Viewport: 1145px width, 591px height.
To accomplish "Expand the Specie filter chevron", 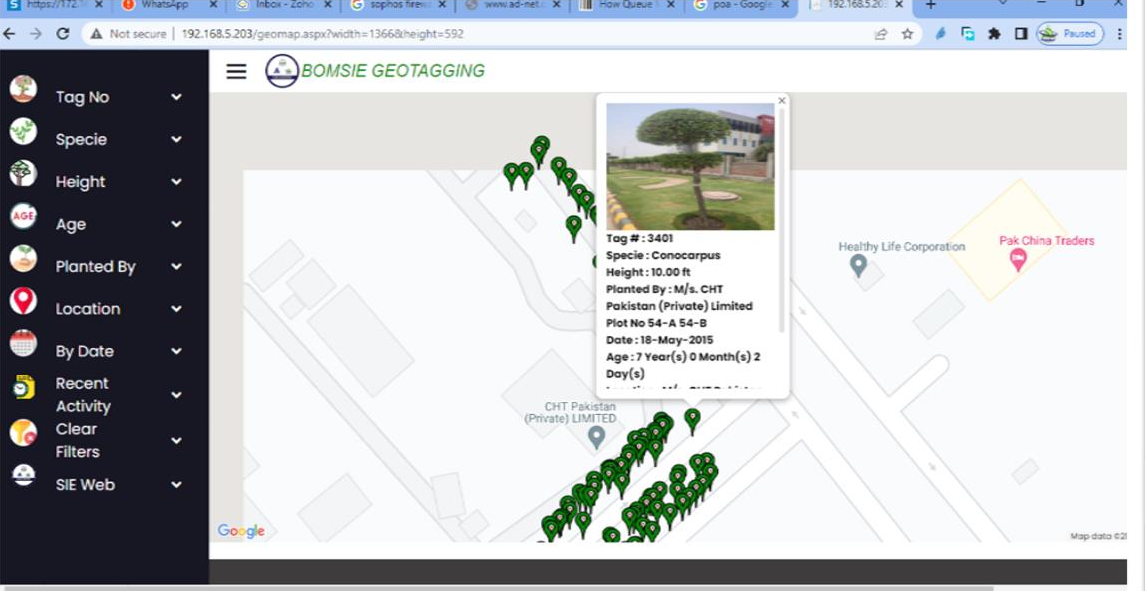I will point(176,139).
